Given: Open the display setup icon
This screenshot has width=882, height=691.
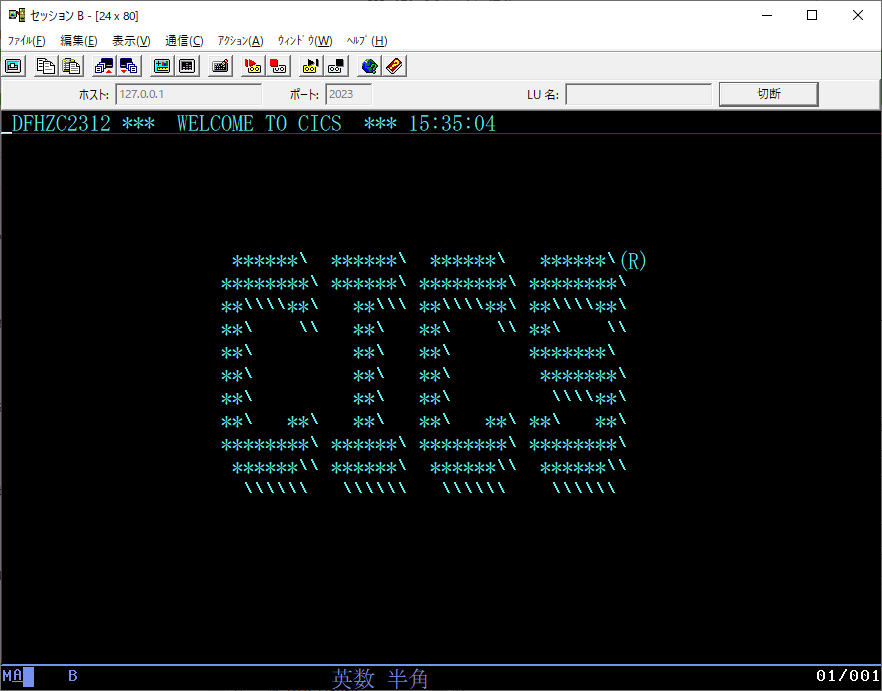Looking at the screenshot, I should pos(162,66).
